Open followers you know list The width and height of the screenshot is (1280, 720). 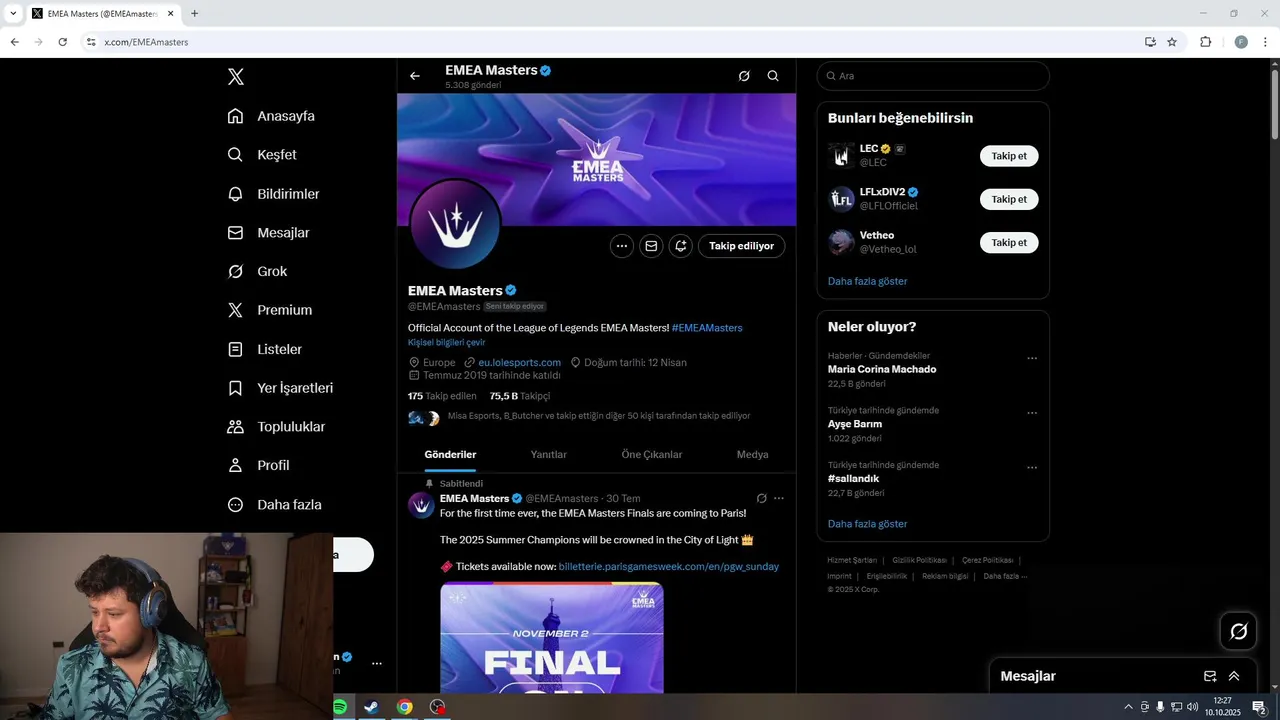point(579,416)
